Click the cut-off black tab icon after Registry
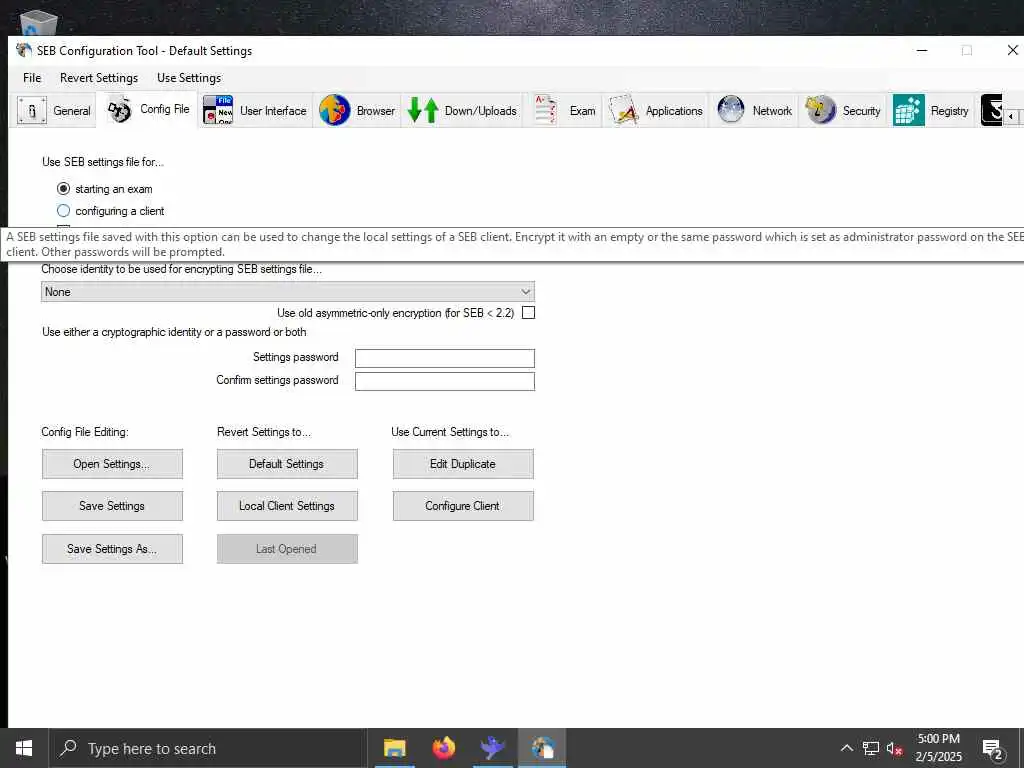This screenshot has height=768, width=1024. click(x=991, y=110)
